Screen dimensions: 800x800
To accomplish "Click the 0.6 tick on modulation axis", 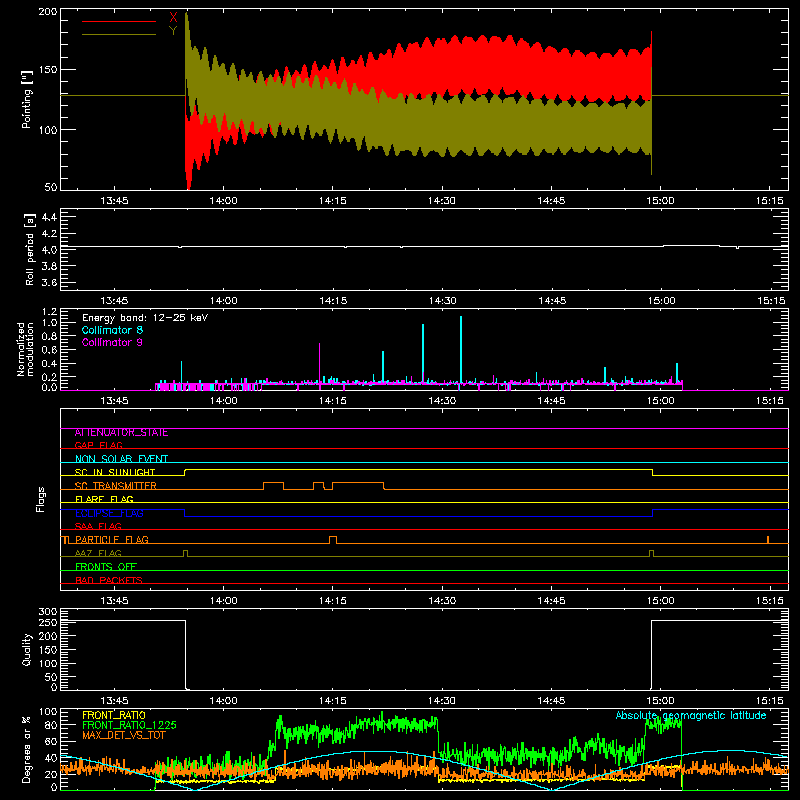I will coord(49,349).
